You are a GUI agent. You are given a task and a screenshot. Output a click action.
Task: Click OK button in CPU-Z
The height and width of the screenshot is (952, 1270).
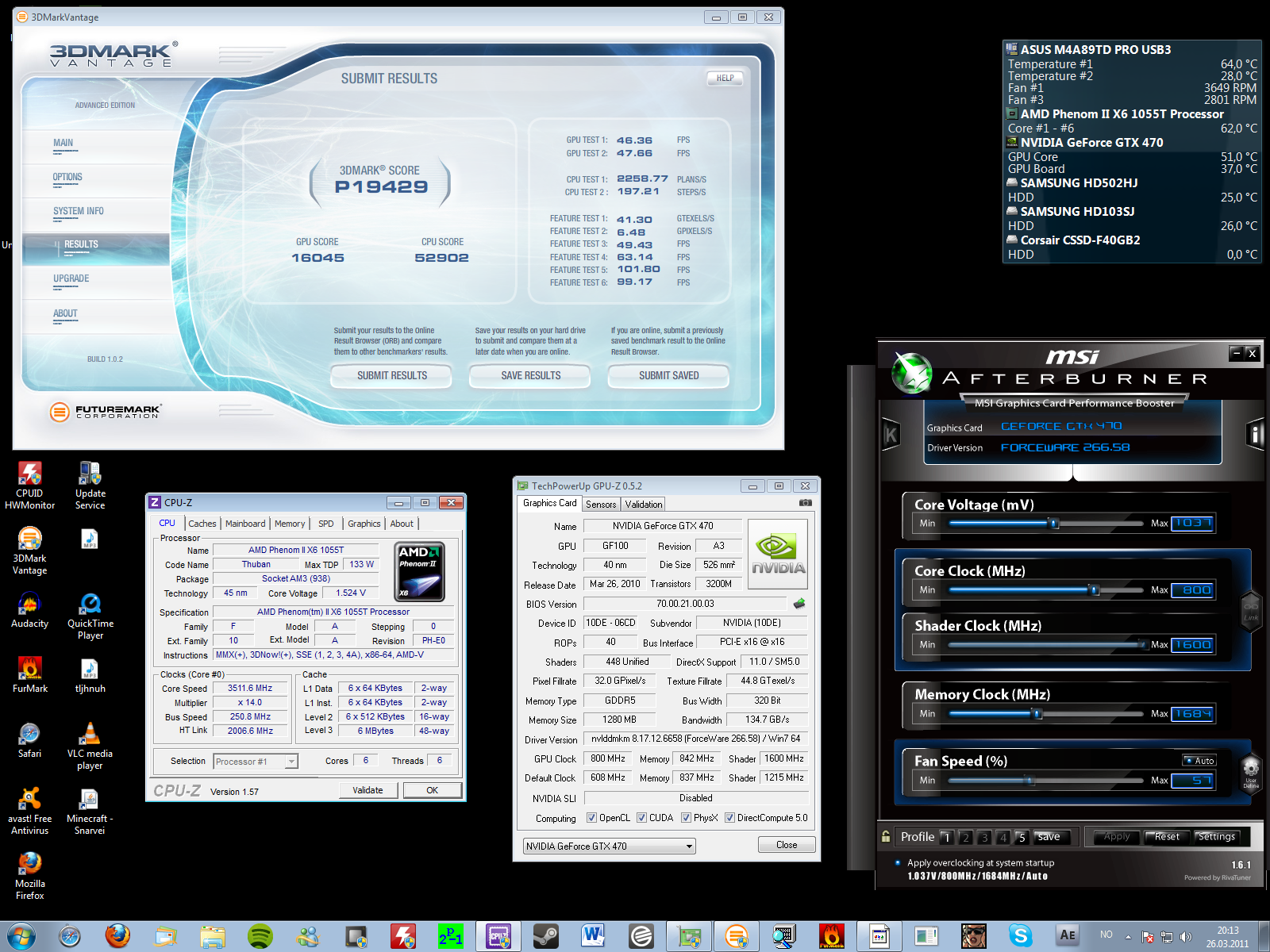[432, 790]
